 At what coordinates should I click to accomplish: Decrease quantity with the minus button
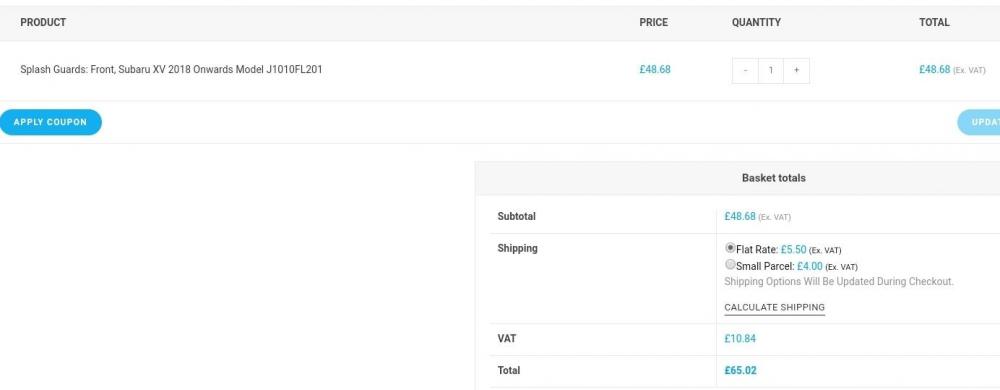745,71
